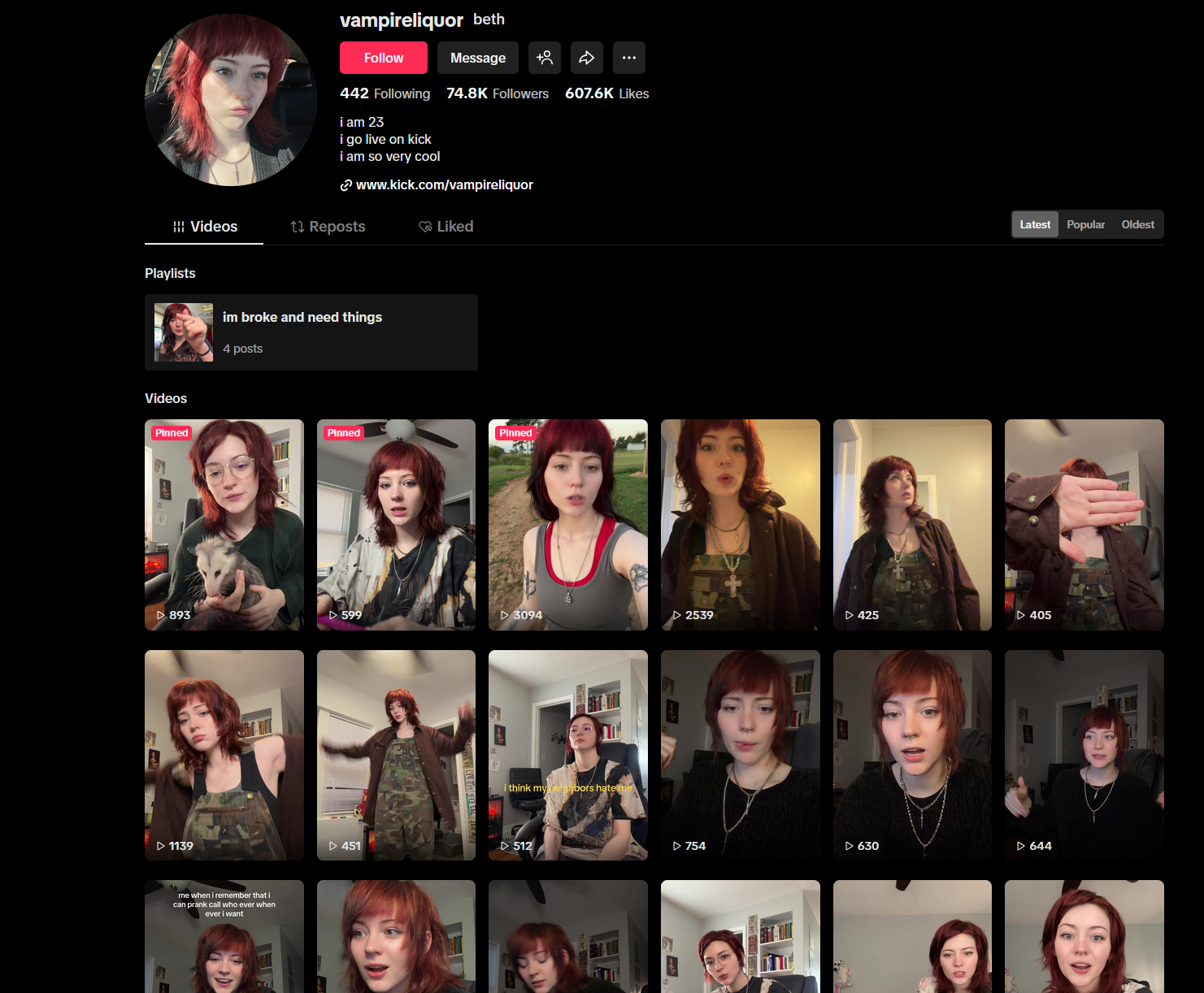Switch to the Reposts tab
1204x993 pixels.
328,227
